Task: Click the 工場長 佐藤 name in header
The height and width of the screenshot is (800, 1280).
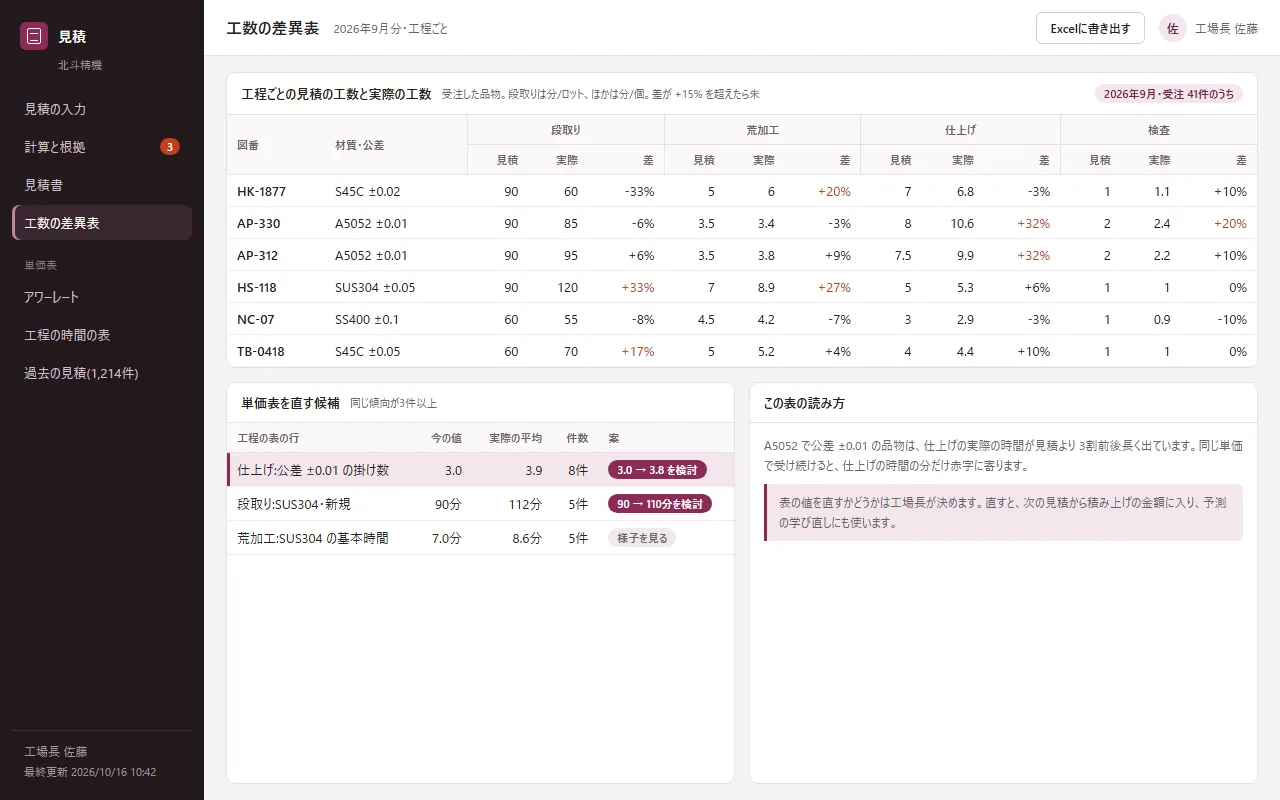Action: (1227, 29)
